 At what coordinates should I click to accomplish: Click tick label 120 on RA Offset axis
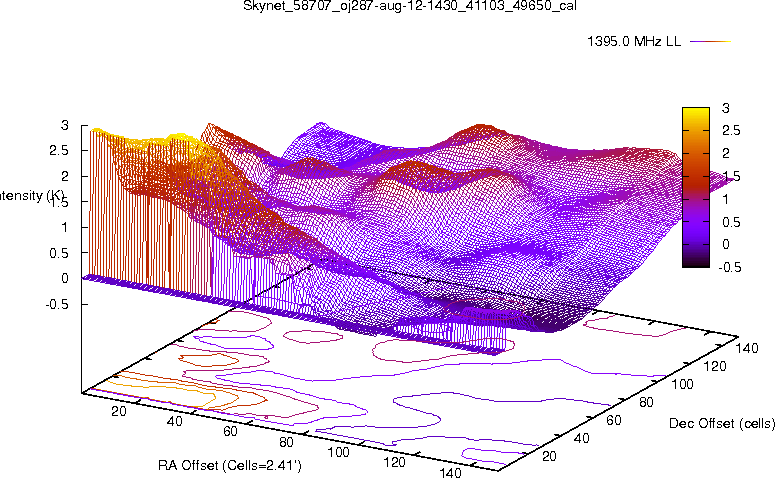(394, 462)
